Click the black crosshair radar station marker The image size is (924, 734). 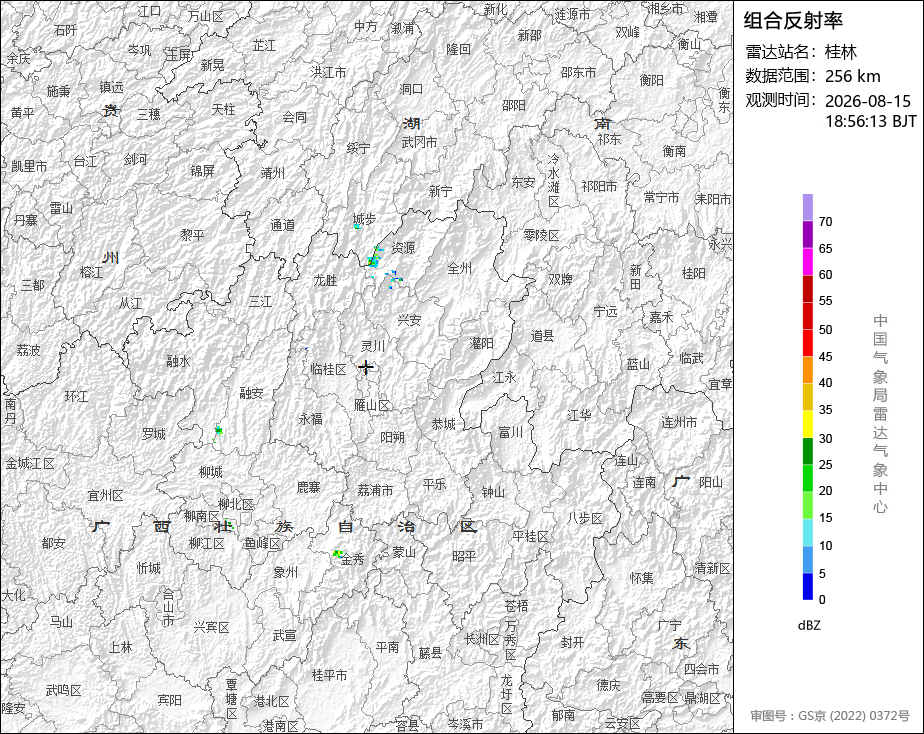pos(367,367)
